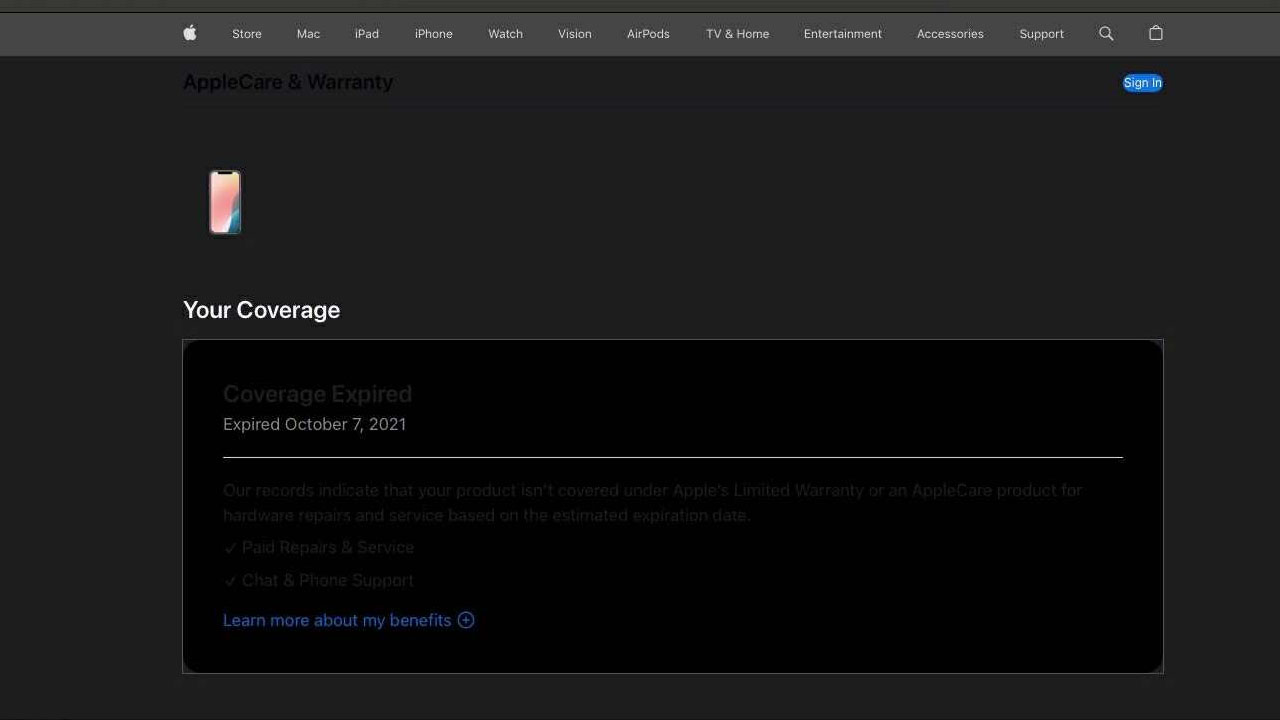Open the Store menu
1280x720 pixels.
247,34
